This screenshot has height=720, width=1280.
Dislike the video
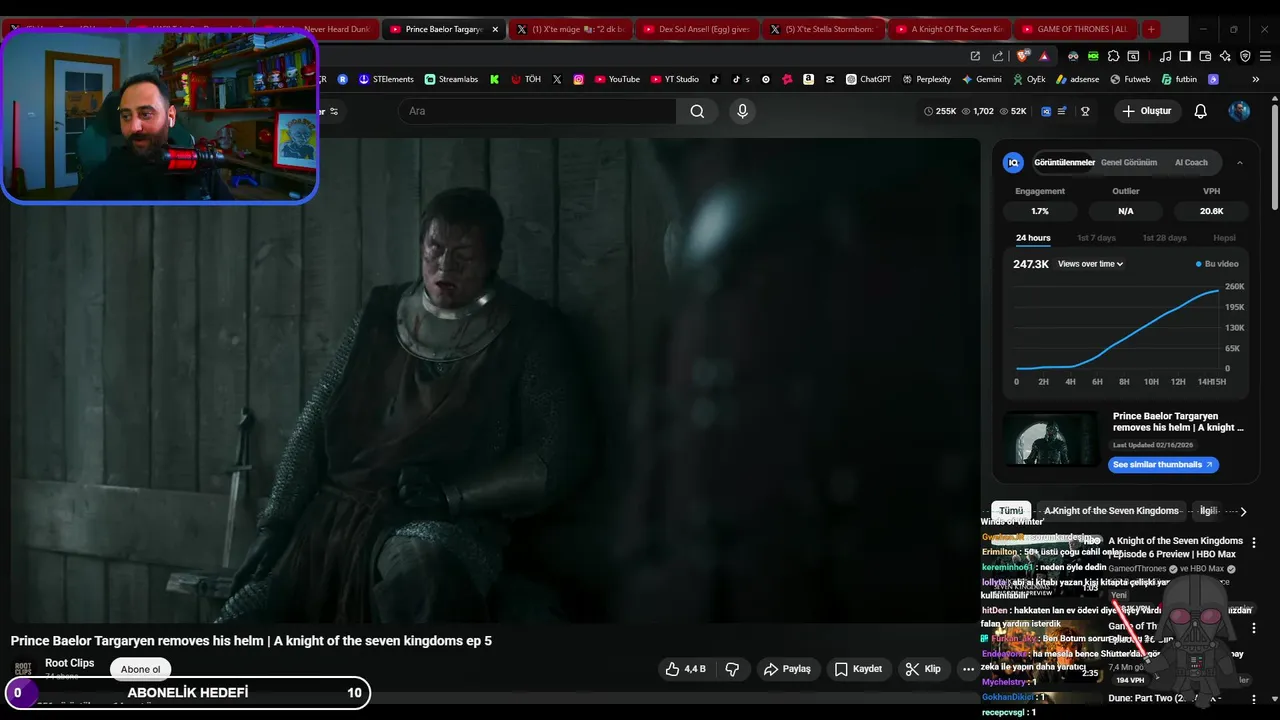pyautogui.click(x=732, y=669)
